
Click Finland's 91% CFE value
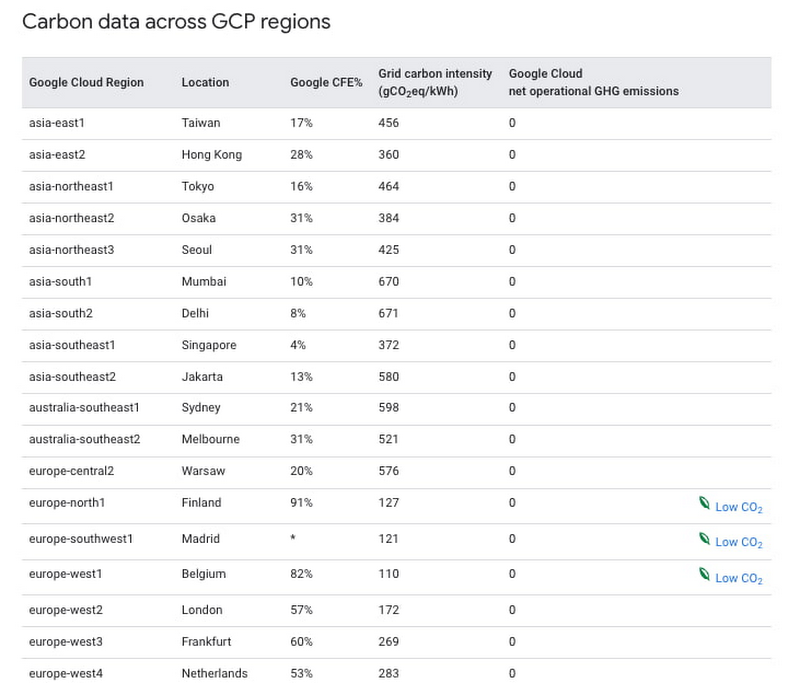(x=301, y=503)
